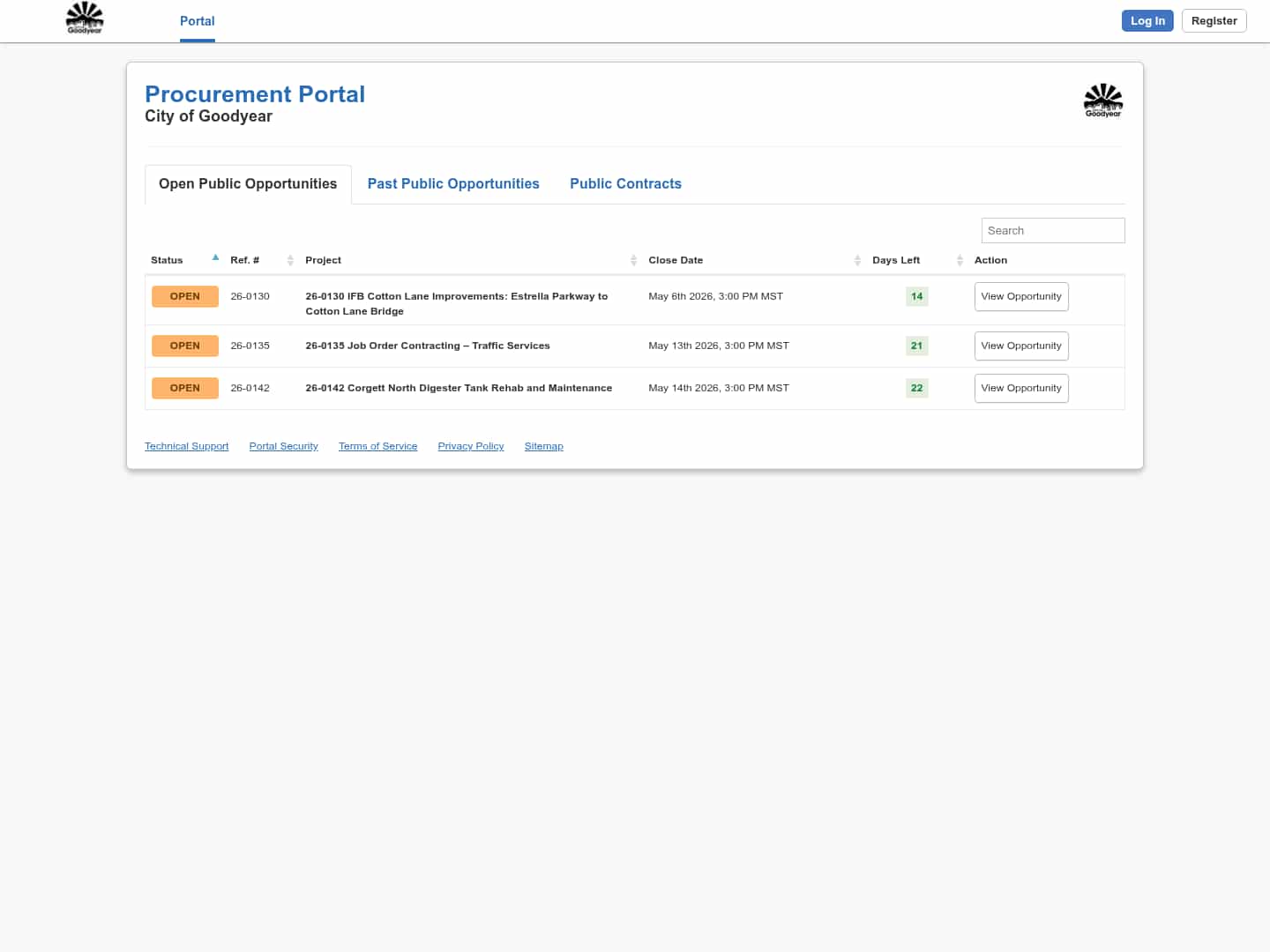Sort by Project column arrows
The height and width of the screenshot is (952, 1270).
point(633,260)
